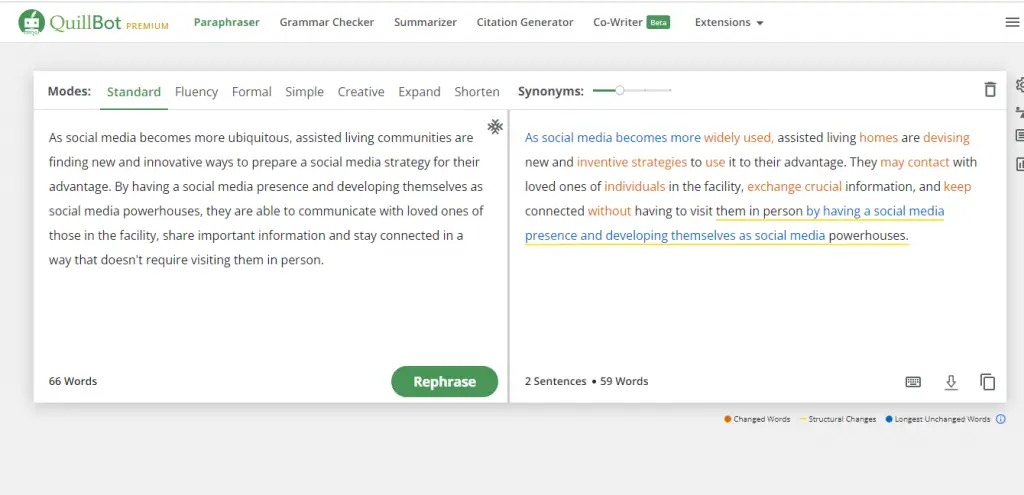Click the word 'ubiquitous' in input text
This screenshot has height=495, width=1024.
pyautogui.click(x=261, y=138)
